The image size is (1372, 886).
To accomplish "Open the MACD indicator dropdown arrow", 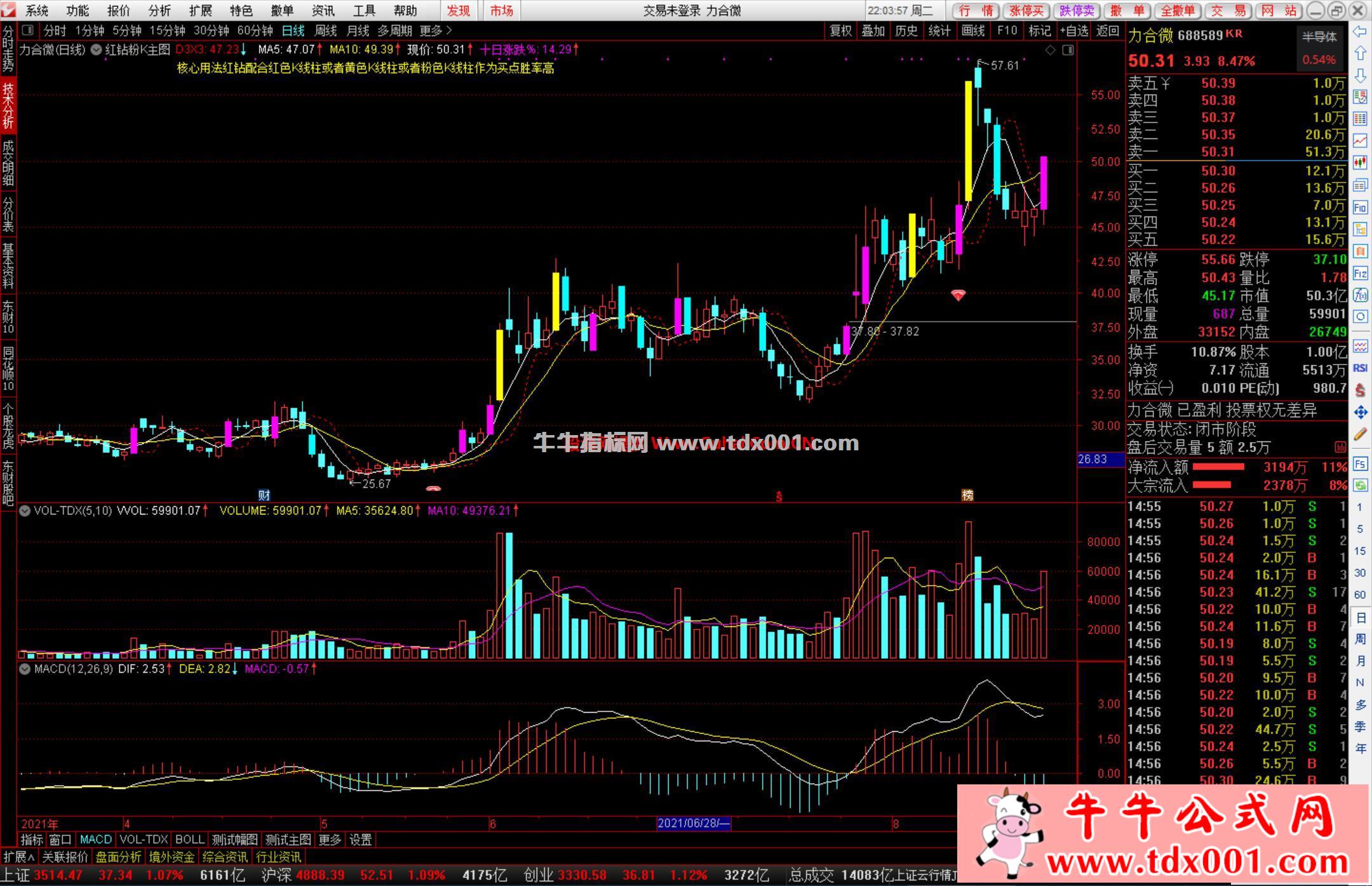I will click(25, 669).
